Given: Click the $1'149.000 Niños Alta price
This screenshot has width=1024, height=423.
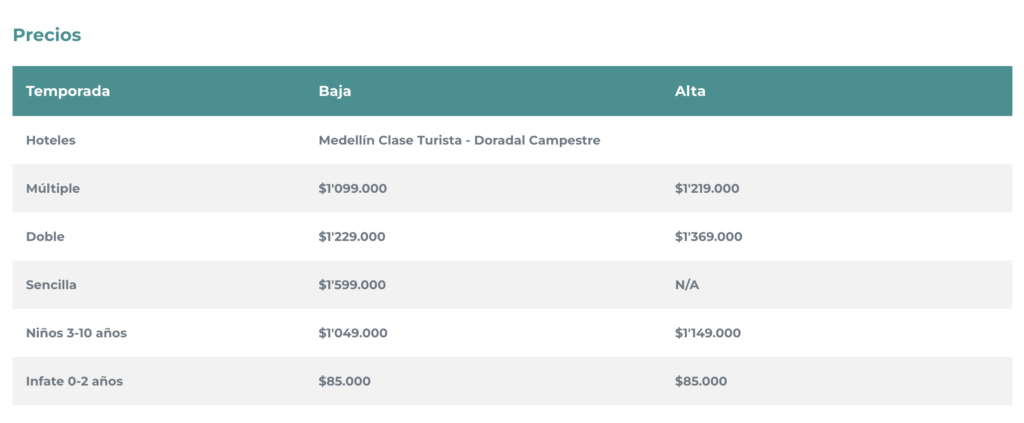Looking at the screenshot, I should 707,333.
